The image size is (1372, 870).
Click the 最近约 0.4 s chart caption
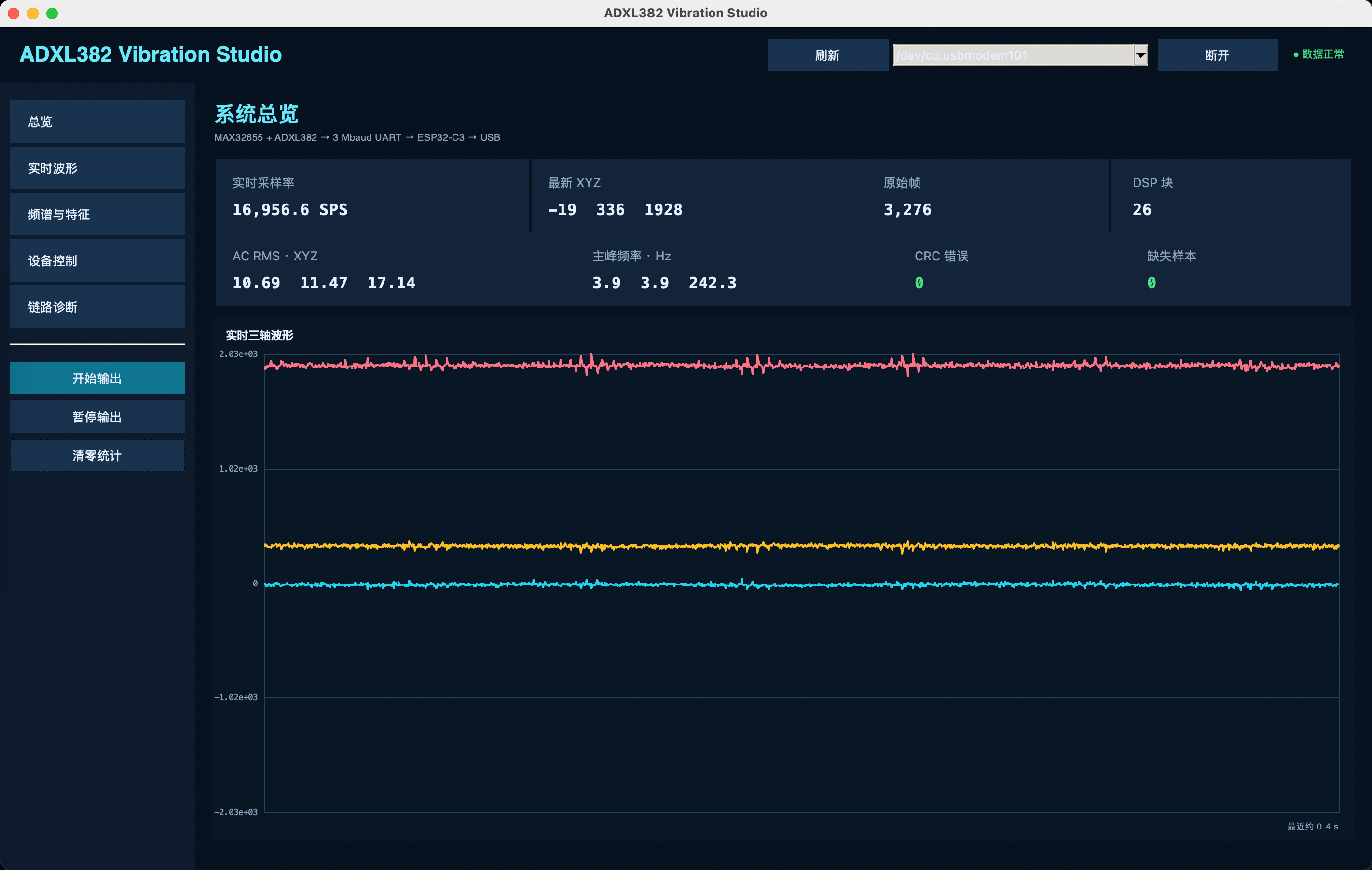[1312, 826]
